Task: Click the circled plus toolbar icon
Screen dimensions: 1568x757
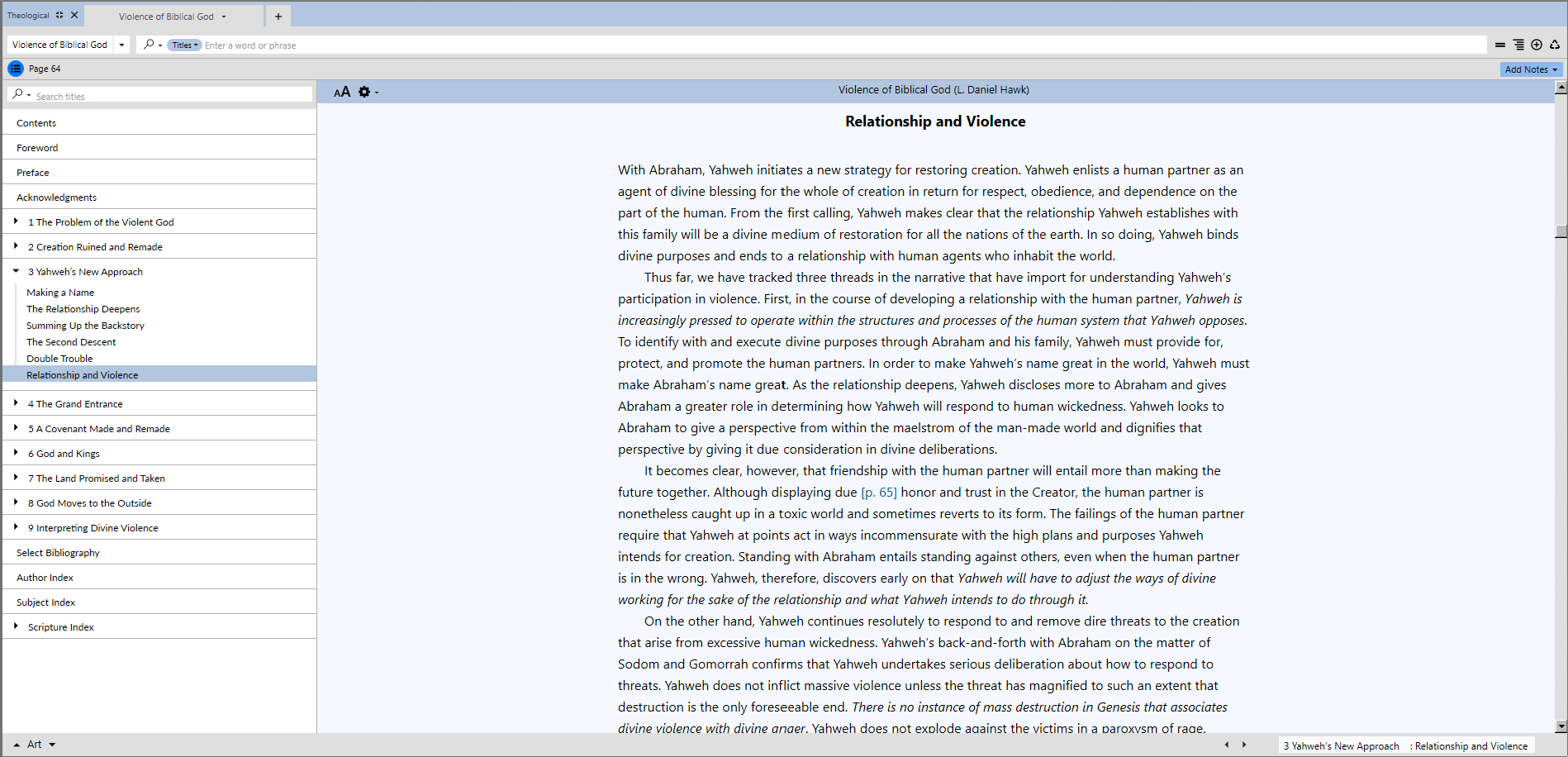Action: pyautogui.click(x=1537, y=45)
